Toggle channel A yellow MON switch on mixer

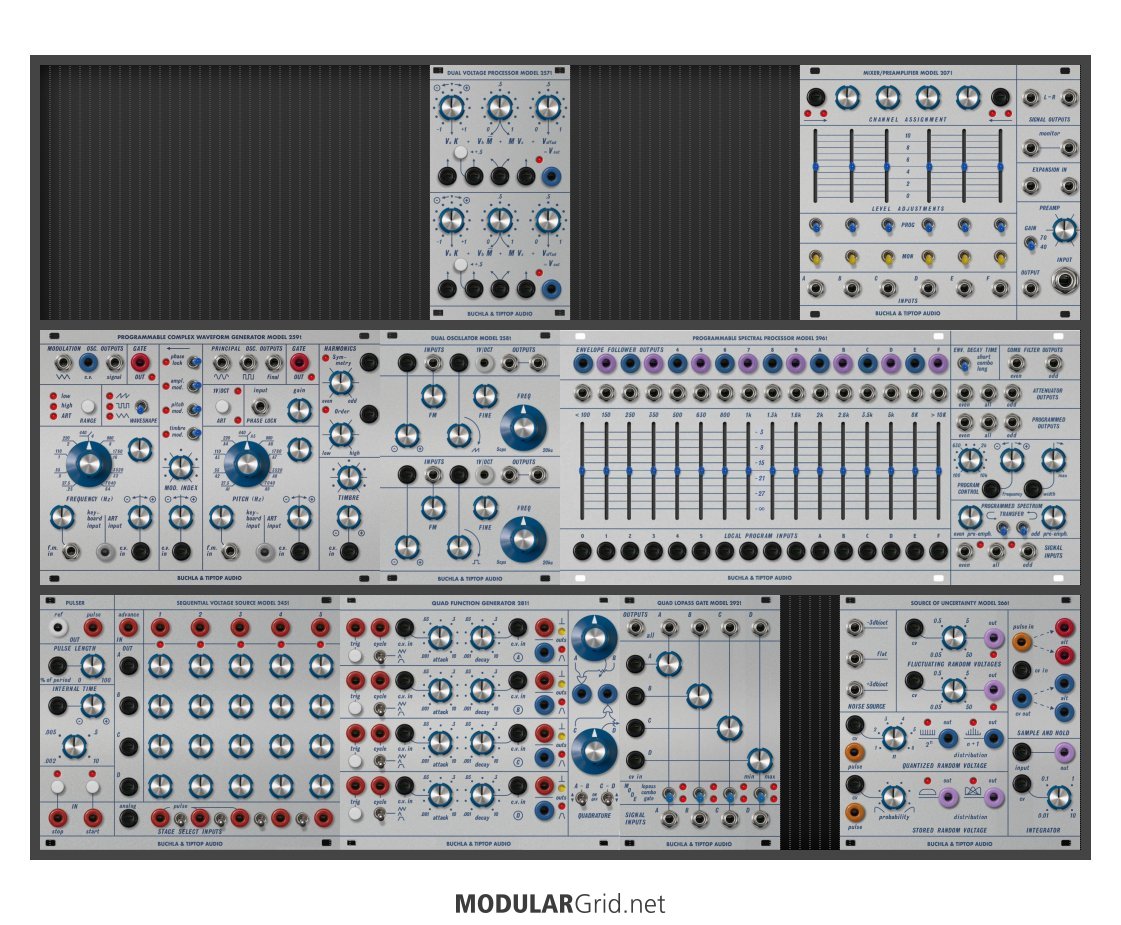816,257
